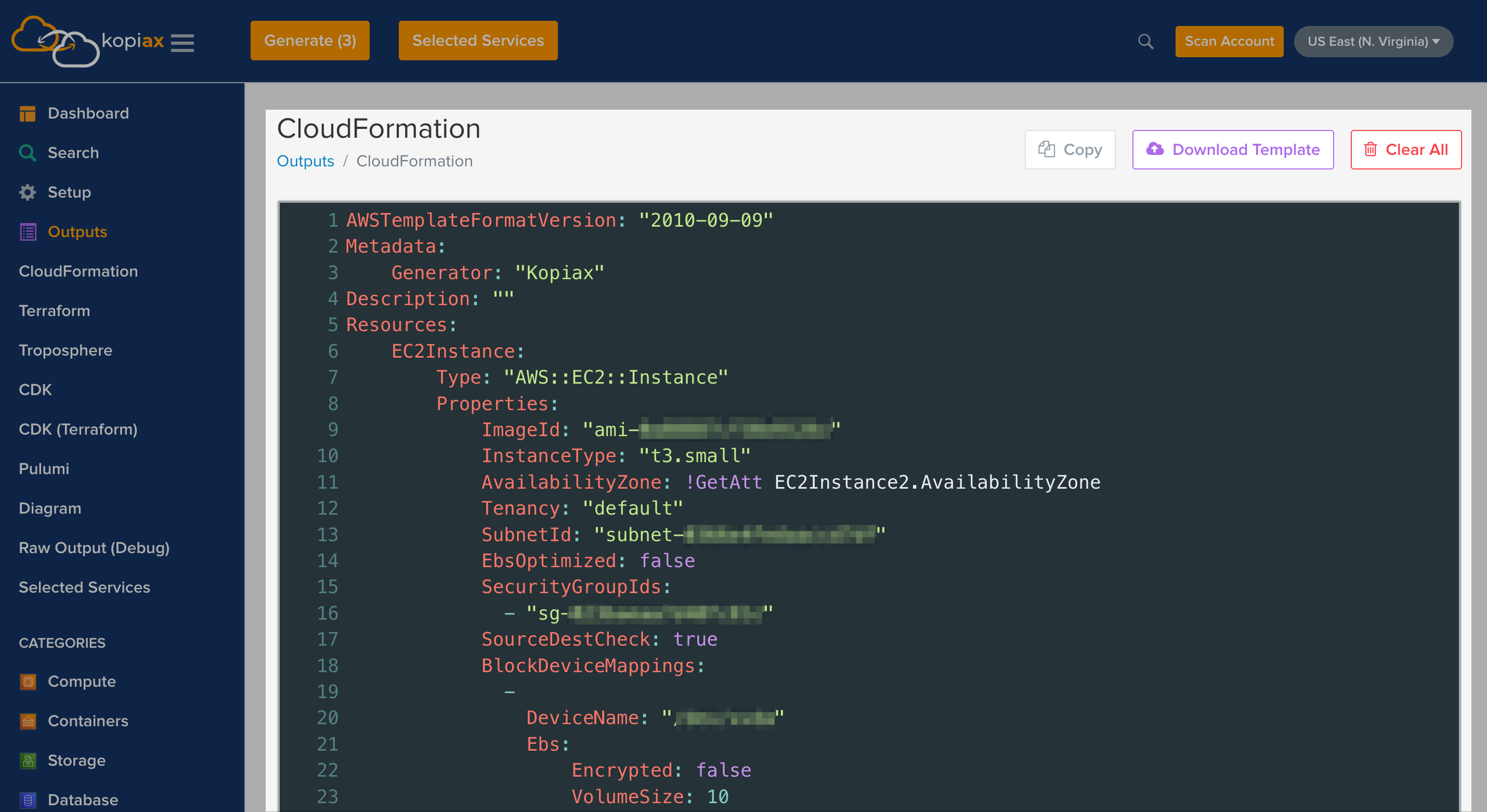
Task: Toggle the hamburger menu icon
Action: [182, 43]
